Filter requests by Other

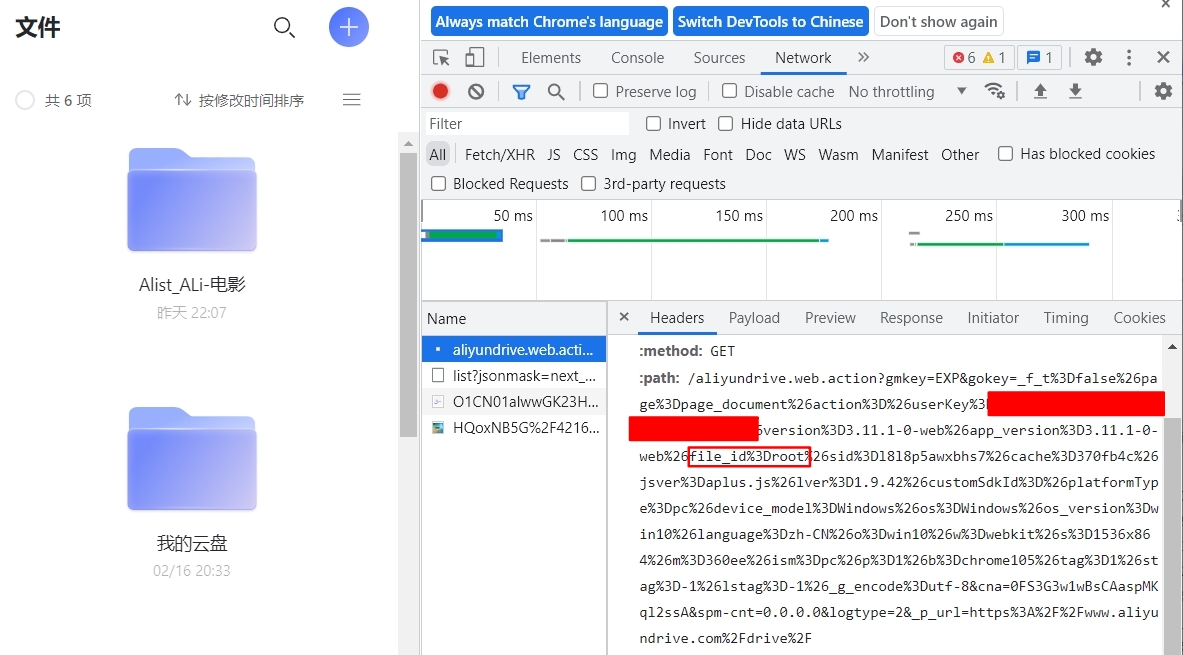tap(960, 154)
